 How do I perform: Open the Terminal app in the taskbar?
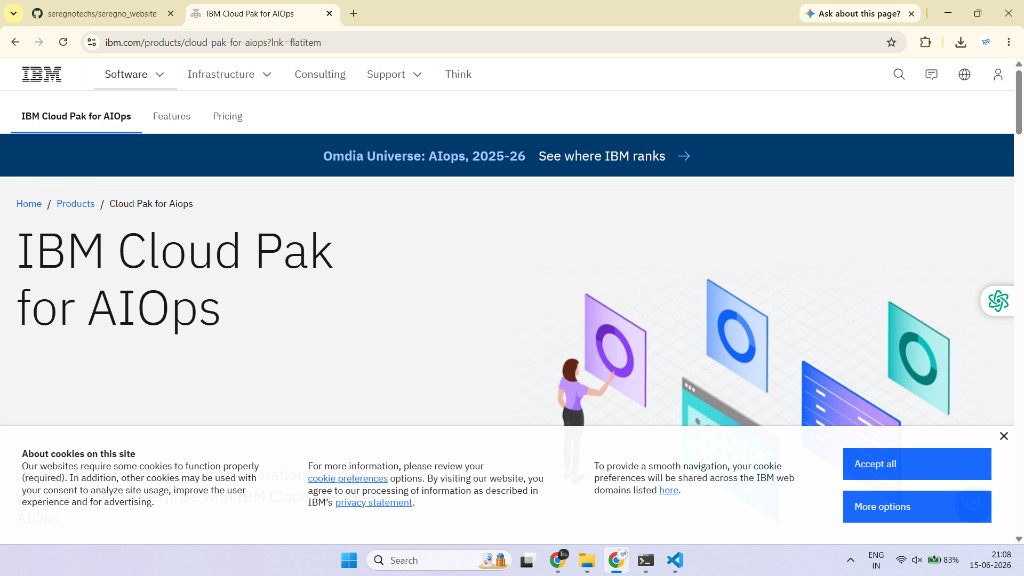click(646, 560)
